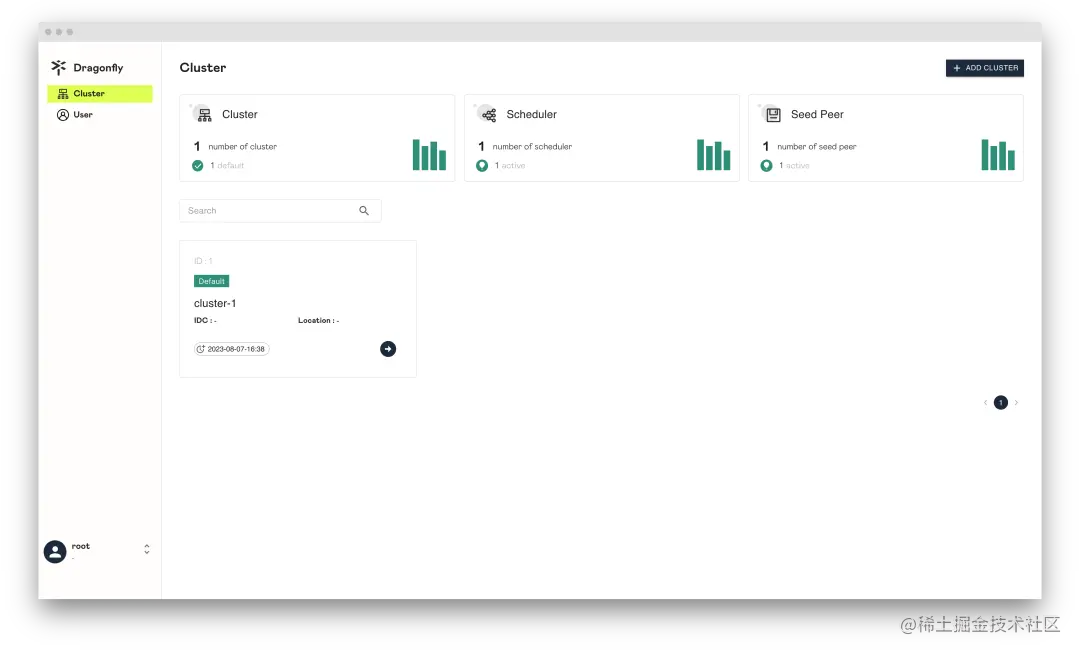Click the 'IDC : -' field text
Viewport: 1080px width, 654px height.
coord(205,321)
